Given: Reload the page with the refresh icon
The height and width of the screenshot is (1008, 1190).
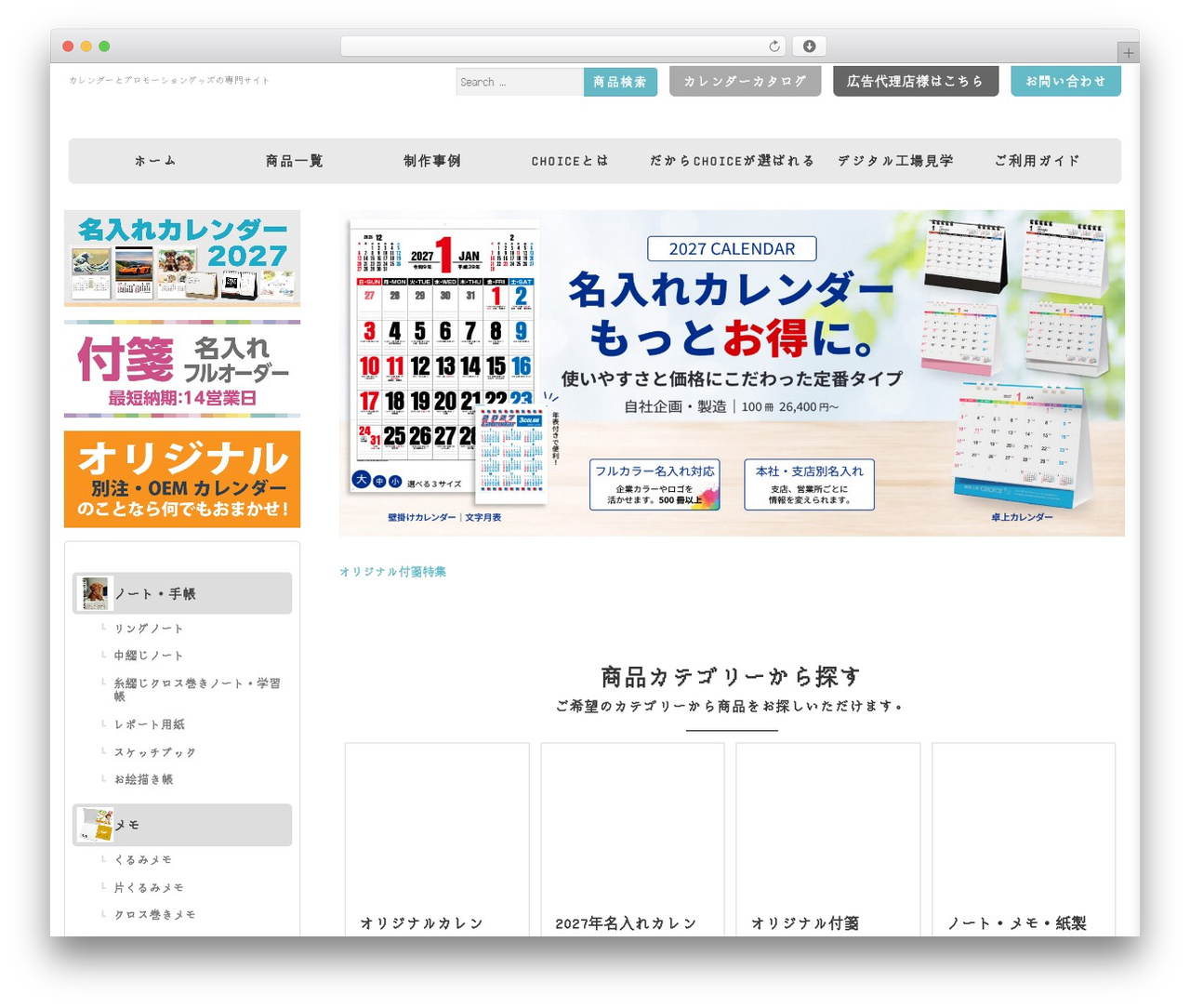Looking at the screenshot, I should tap(774, 46).
